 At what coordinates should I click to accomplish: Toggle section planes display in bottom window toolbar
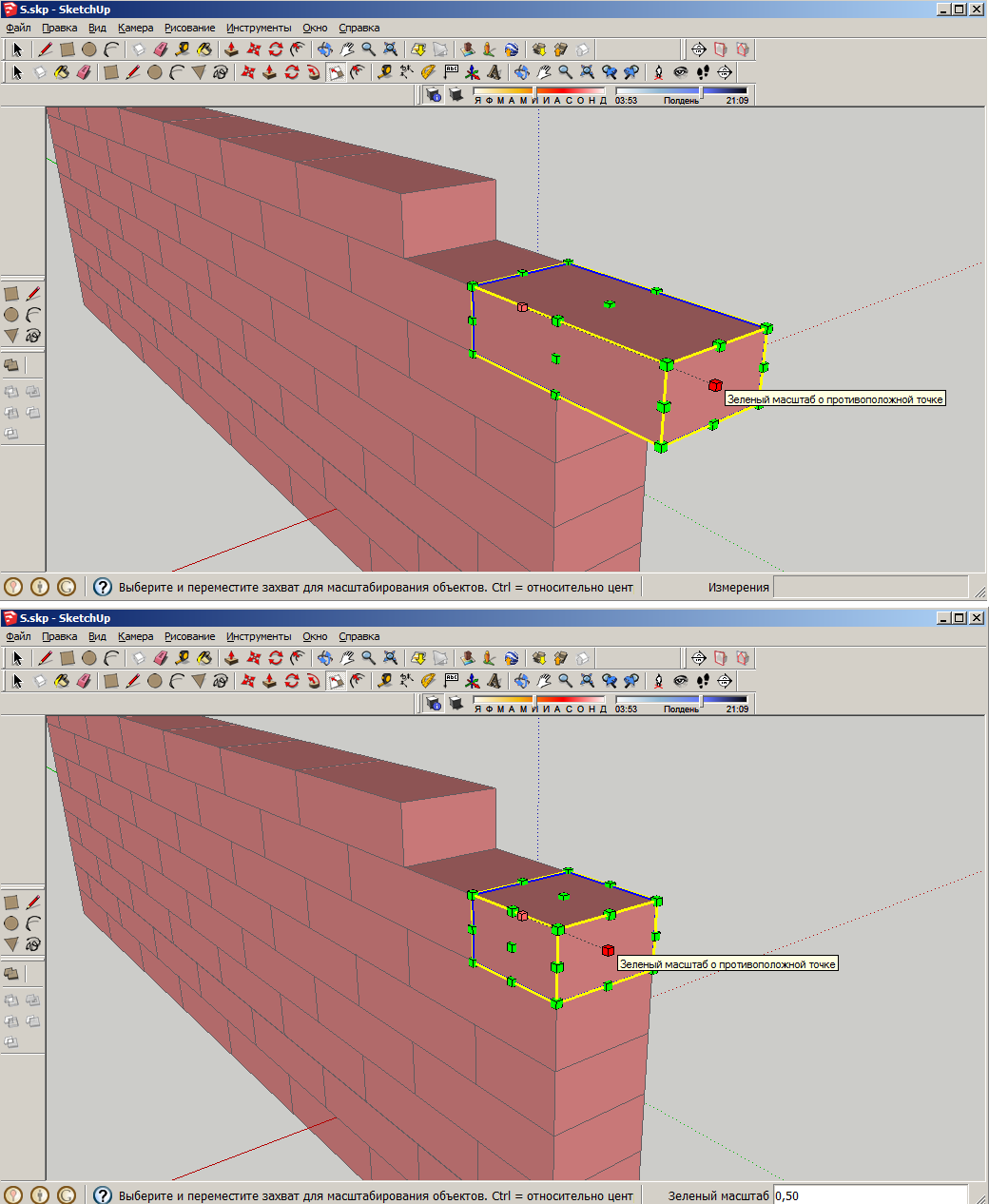[x=721, y=658]
